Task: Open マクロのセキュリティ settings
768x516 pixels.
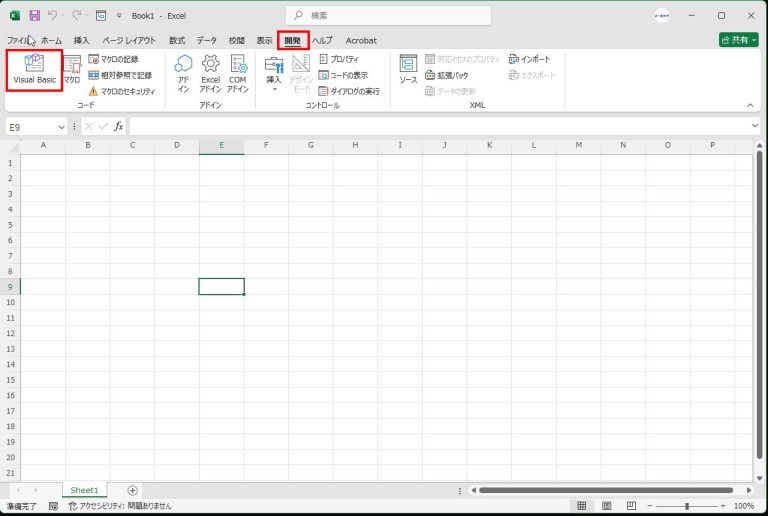Action: coord(121,91)
